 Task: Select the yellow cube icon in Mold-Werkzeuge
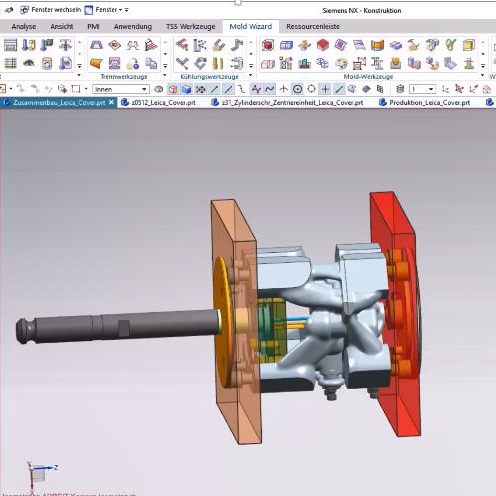(468, 45)
